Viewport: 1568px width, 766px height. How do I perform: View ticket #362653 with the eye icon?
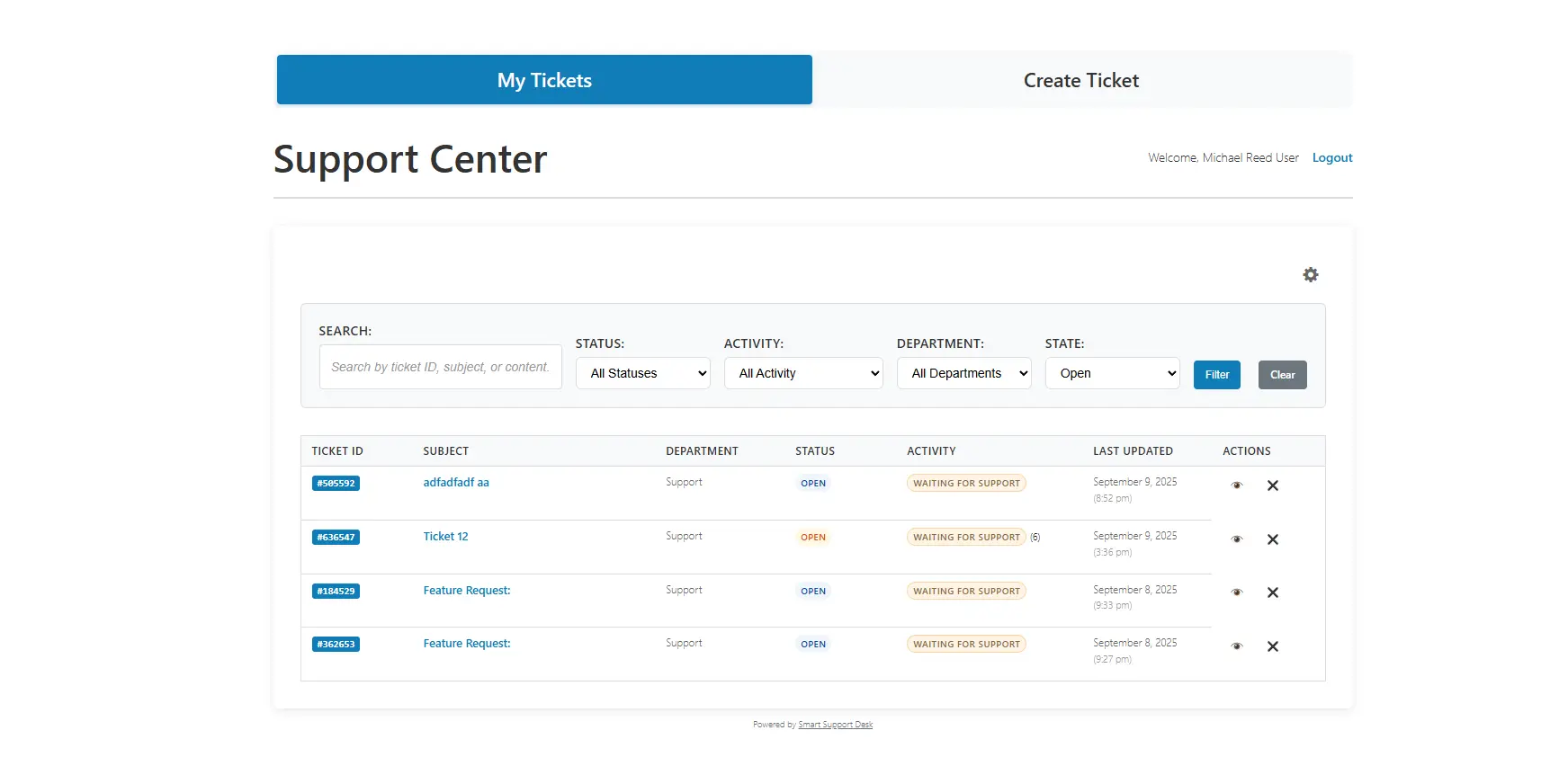tap(1237, 646)
